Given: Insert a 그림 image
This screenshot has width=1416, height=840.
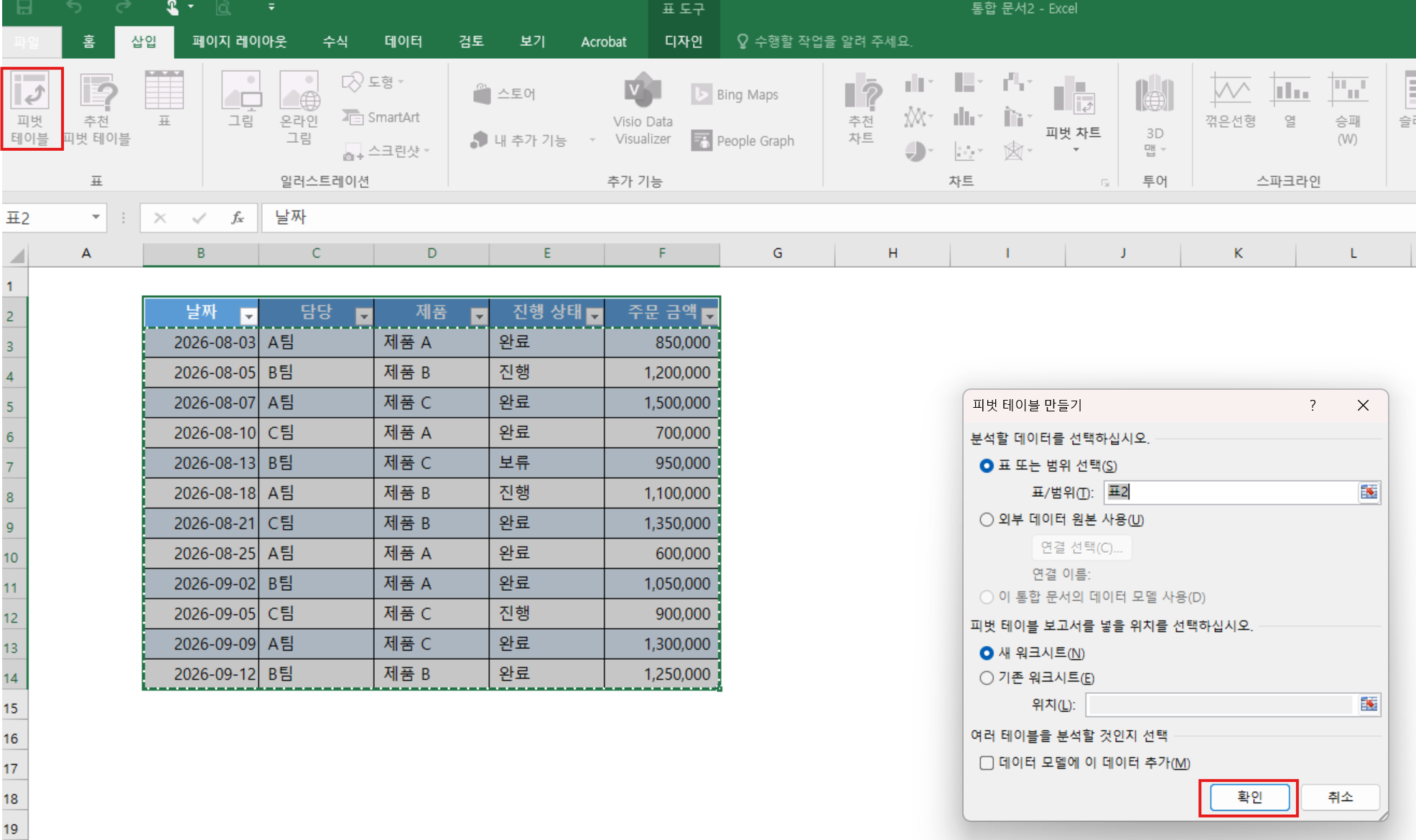Looking at the screenshot, I should [x=241, y=99].
